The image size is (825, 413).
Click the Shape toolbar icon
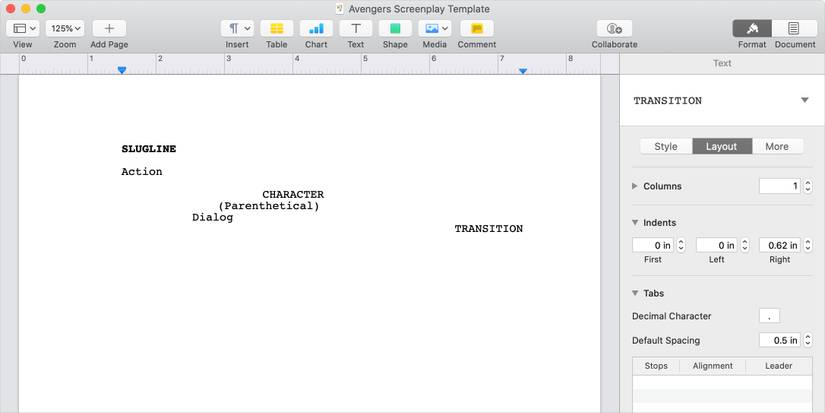395,29
